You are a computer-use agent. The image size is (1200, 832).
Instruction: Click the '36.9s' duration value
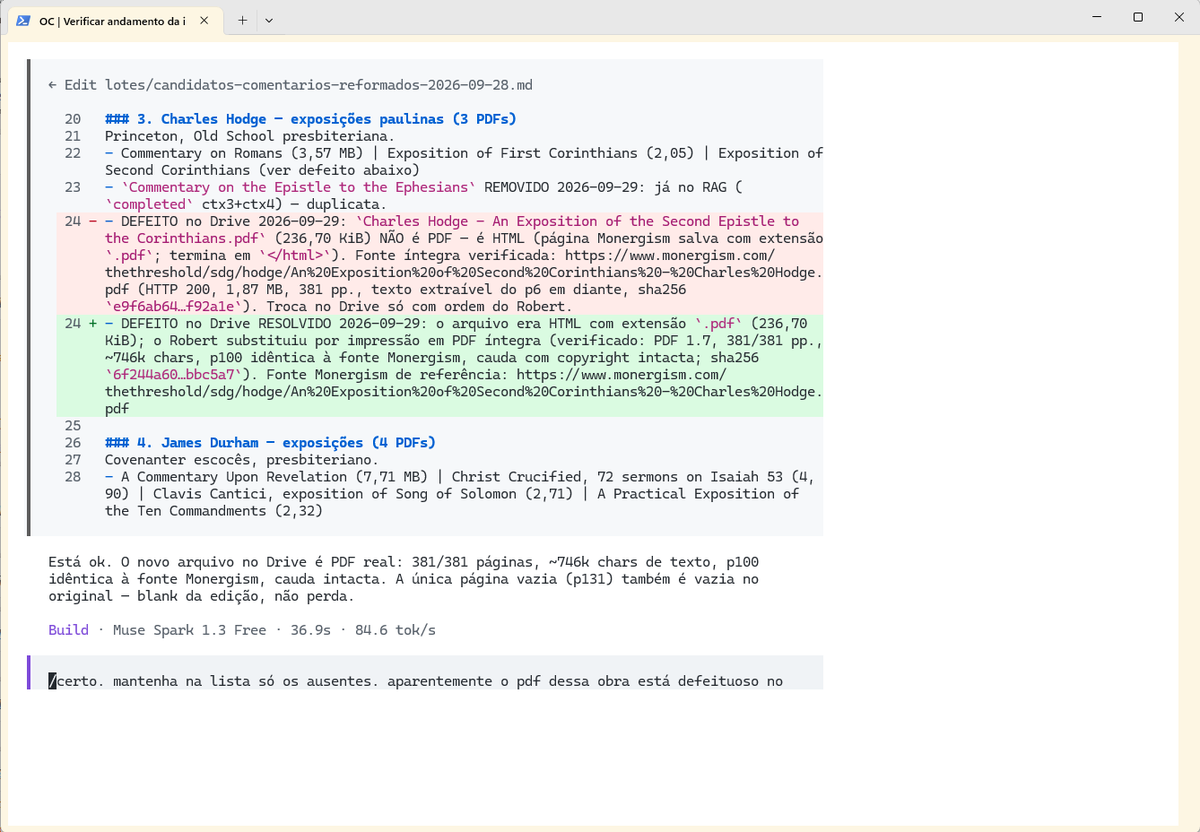click(x=310, y=630)
